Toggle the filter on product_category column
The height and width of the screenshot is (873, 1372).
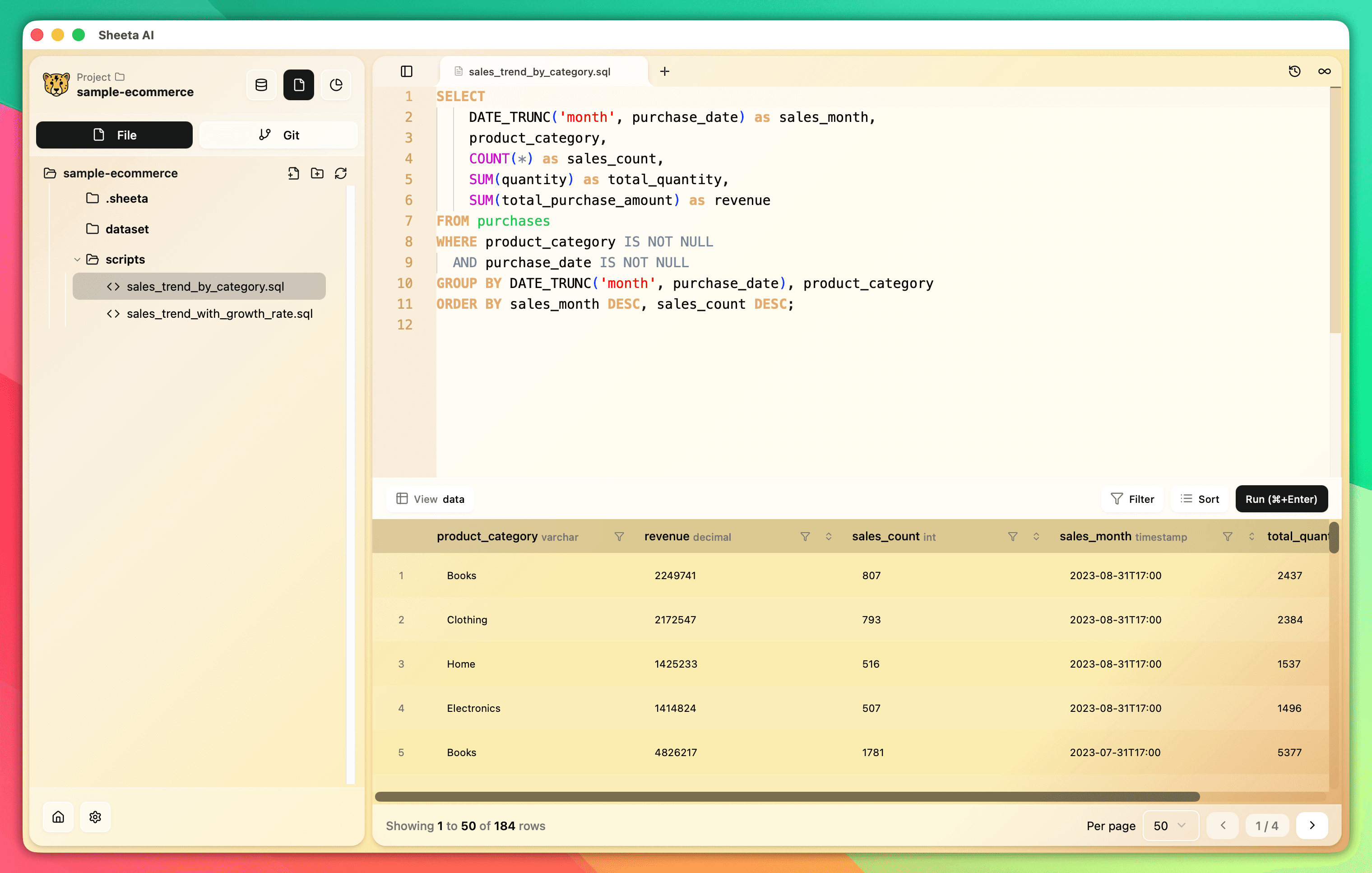point(619,536)
